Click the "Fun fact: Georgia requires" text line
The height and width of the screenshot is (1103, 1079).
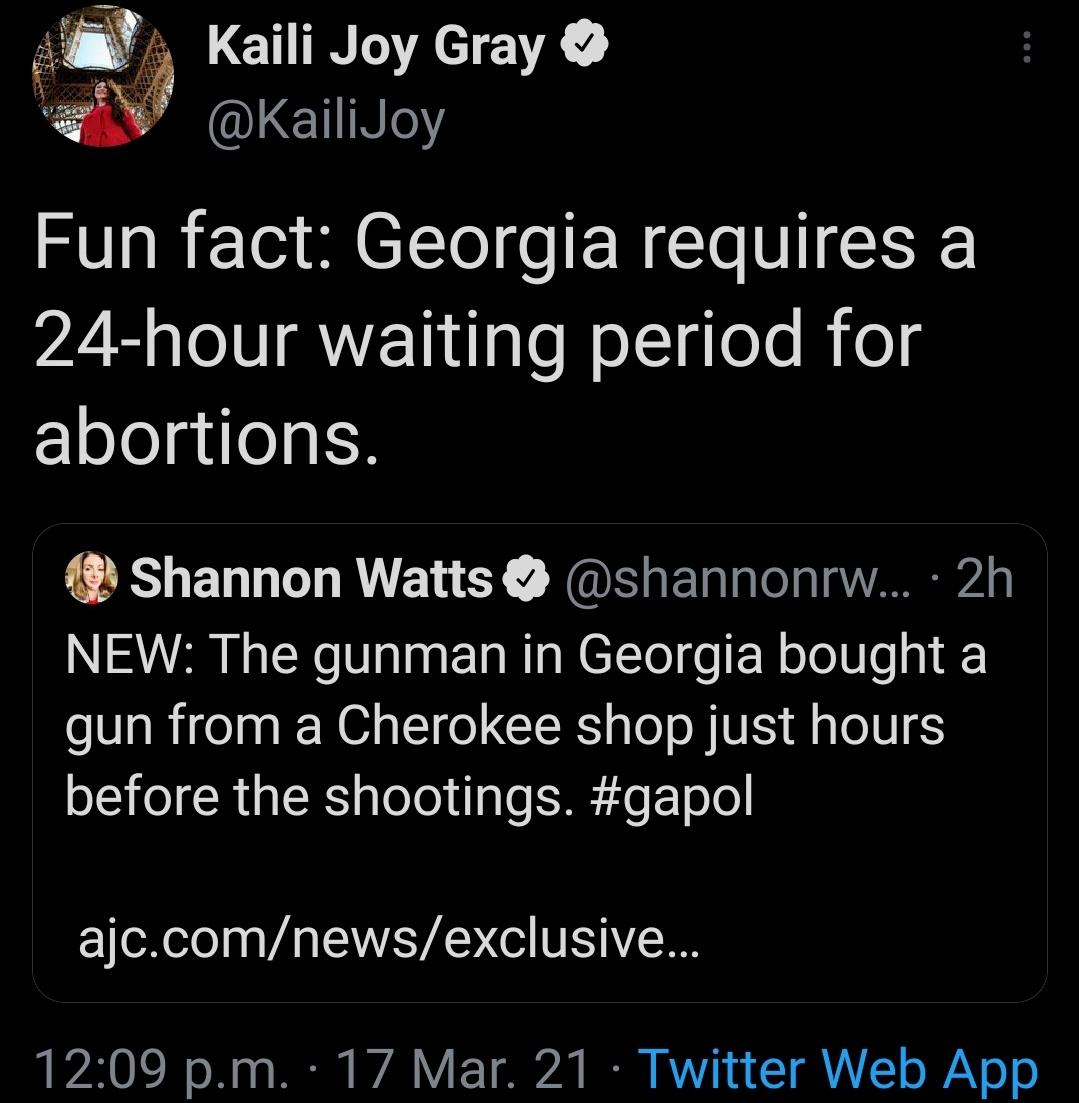click(503, 246)
